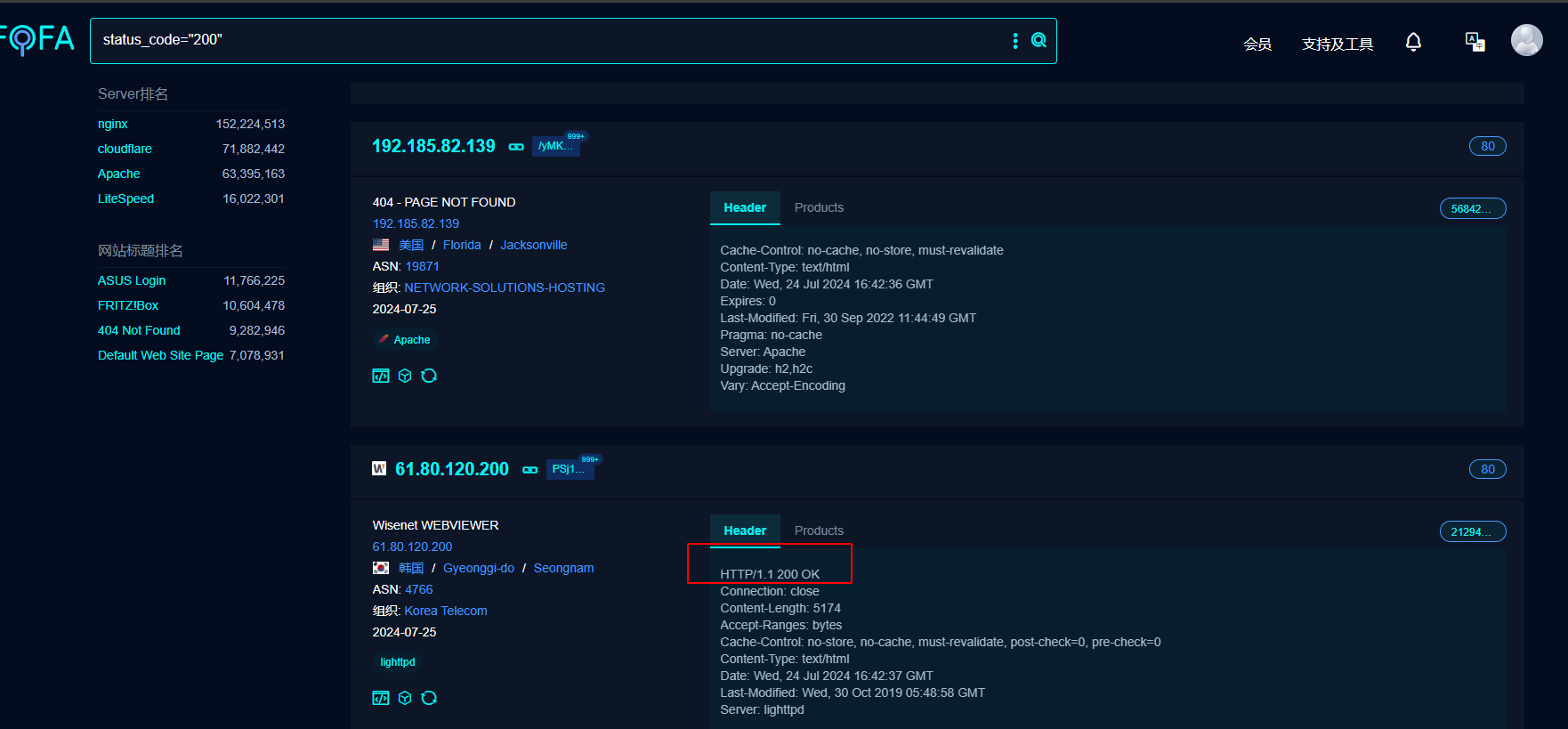Click the 404 - PAGE NOT FOUND title
The width and height of the screenshot is (1568, 729).
tap(444, 202)
